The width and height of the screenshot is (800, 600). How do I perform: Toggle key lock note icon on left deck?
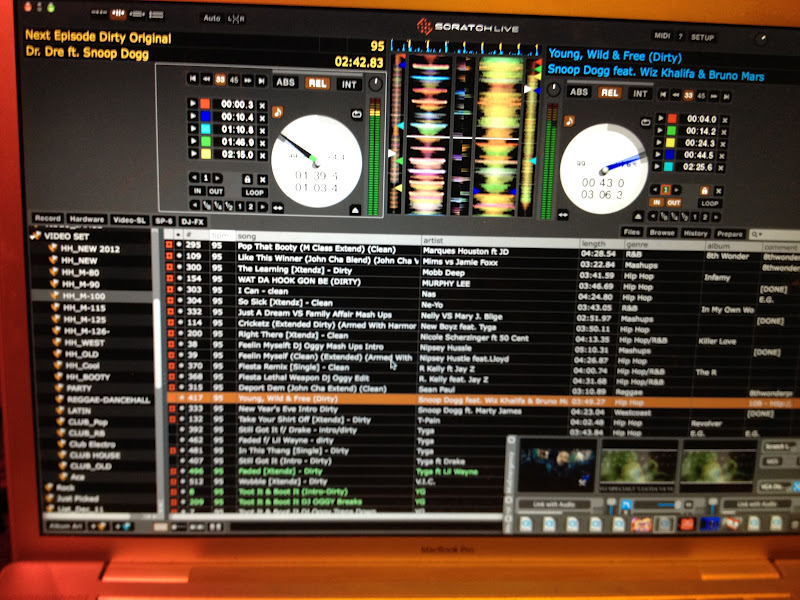coord(278,112)
